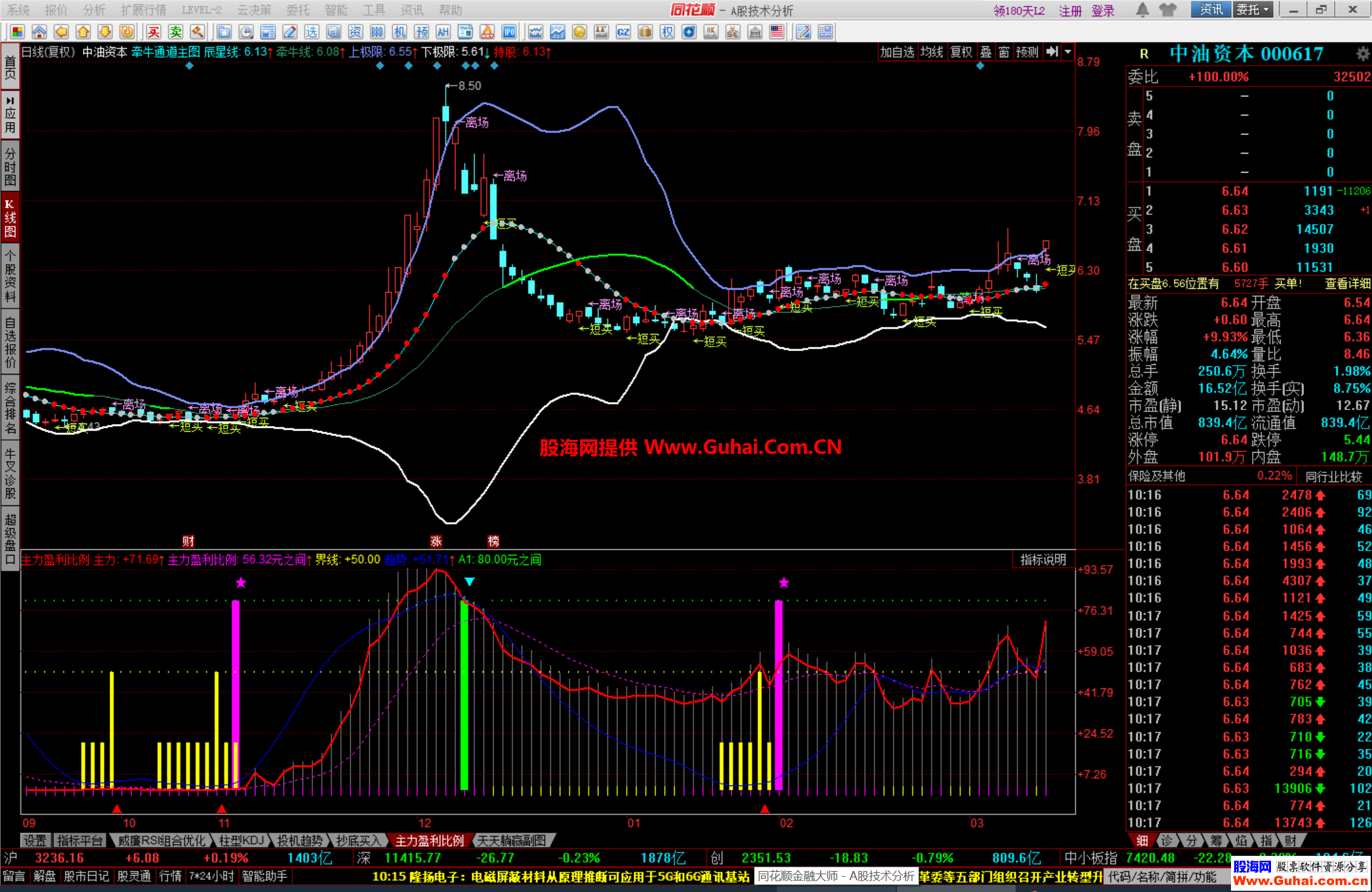Select 天天躺赢副图 indicator tab
This screenshot has width=1372, height=892.
click(x=512, y=841)
